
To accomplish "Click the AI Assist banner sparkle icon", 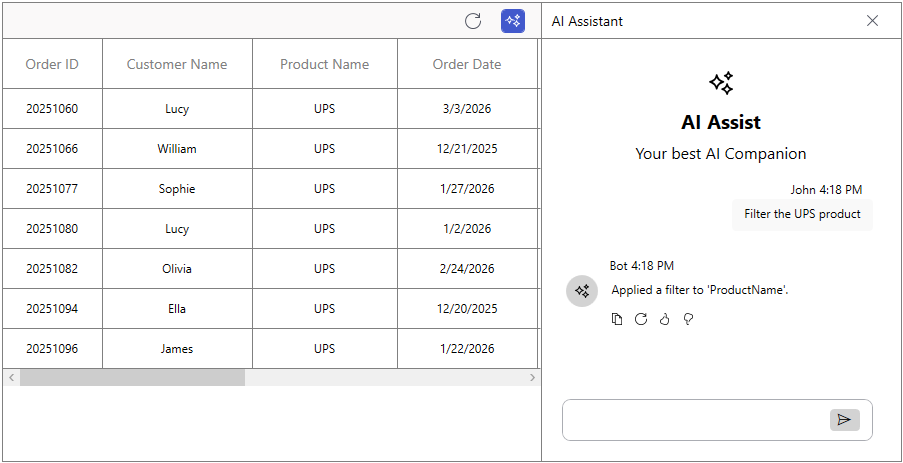I will tap(721, 84).
